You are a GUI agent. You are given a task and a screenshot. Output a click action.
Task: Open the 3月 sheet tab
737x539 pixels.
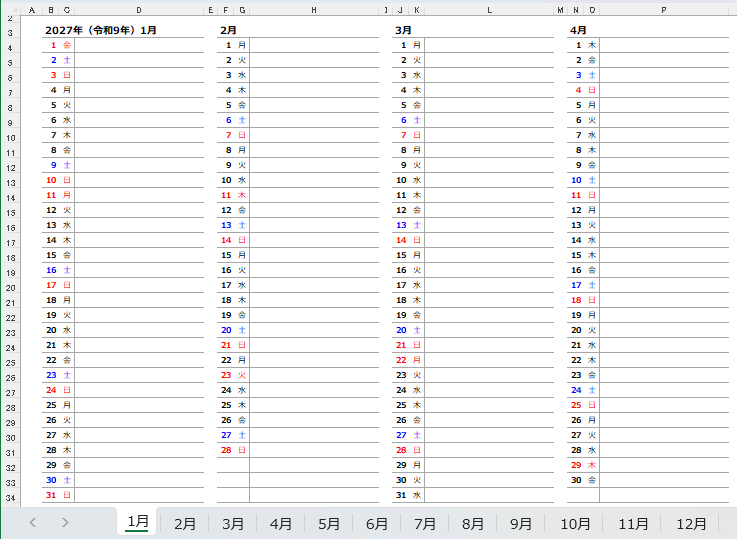click(233, 523)
